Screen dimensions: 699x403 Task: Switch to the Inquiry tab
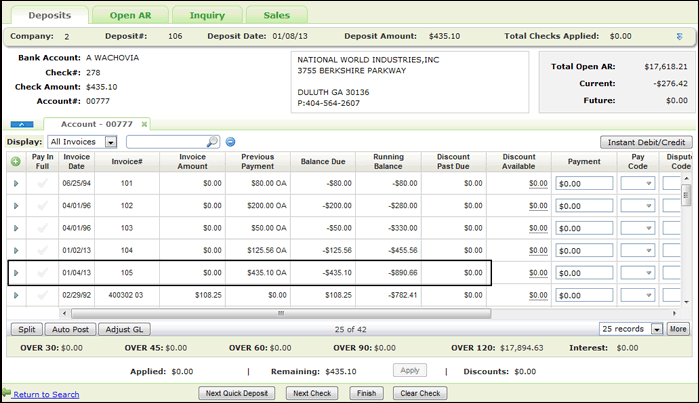pyautogui.click(x=207, y=15)
